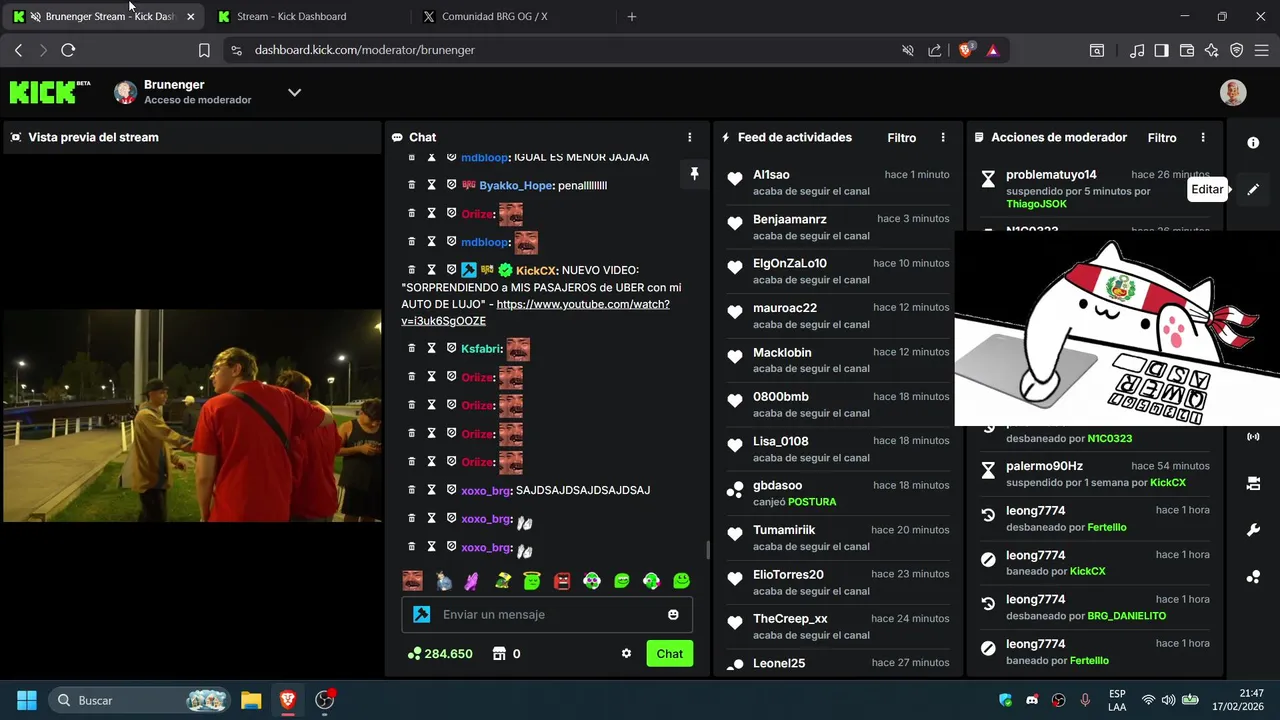The width and height of the screenshot is (1280, 720).
Task: Reload the page with the refresh icon
Action: 68,50
